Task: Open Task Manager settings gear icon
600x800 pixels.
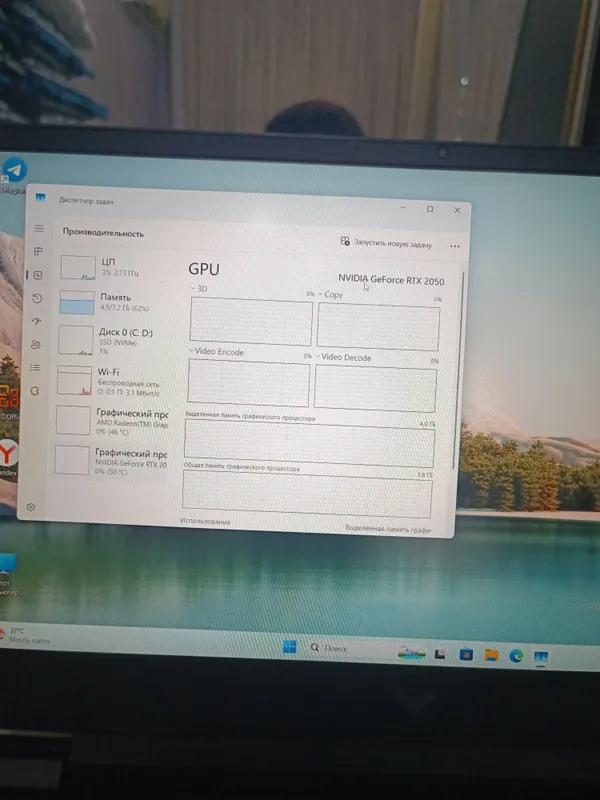Action: click(x=31, y=507)
